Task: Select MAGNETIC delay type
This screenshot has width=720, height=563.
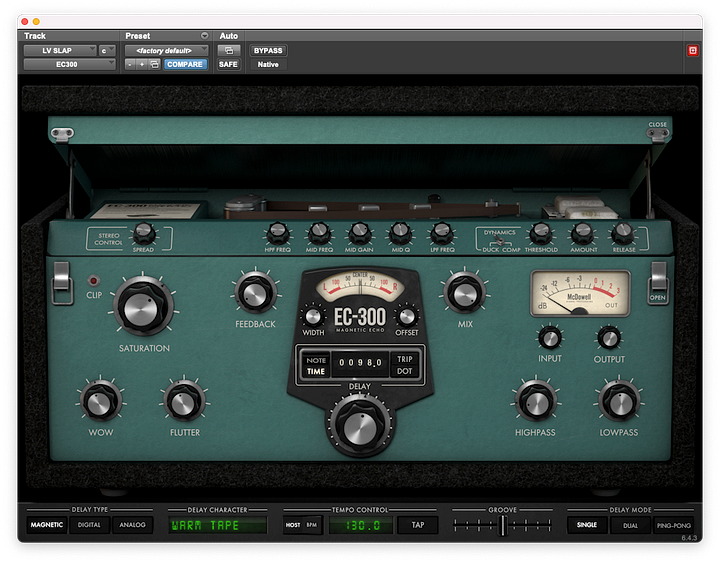Action: (x=47, y=525)
